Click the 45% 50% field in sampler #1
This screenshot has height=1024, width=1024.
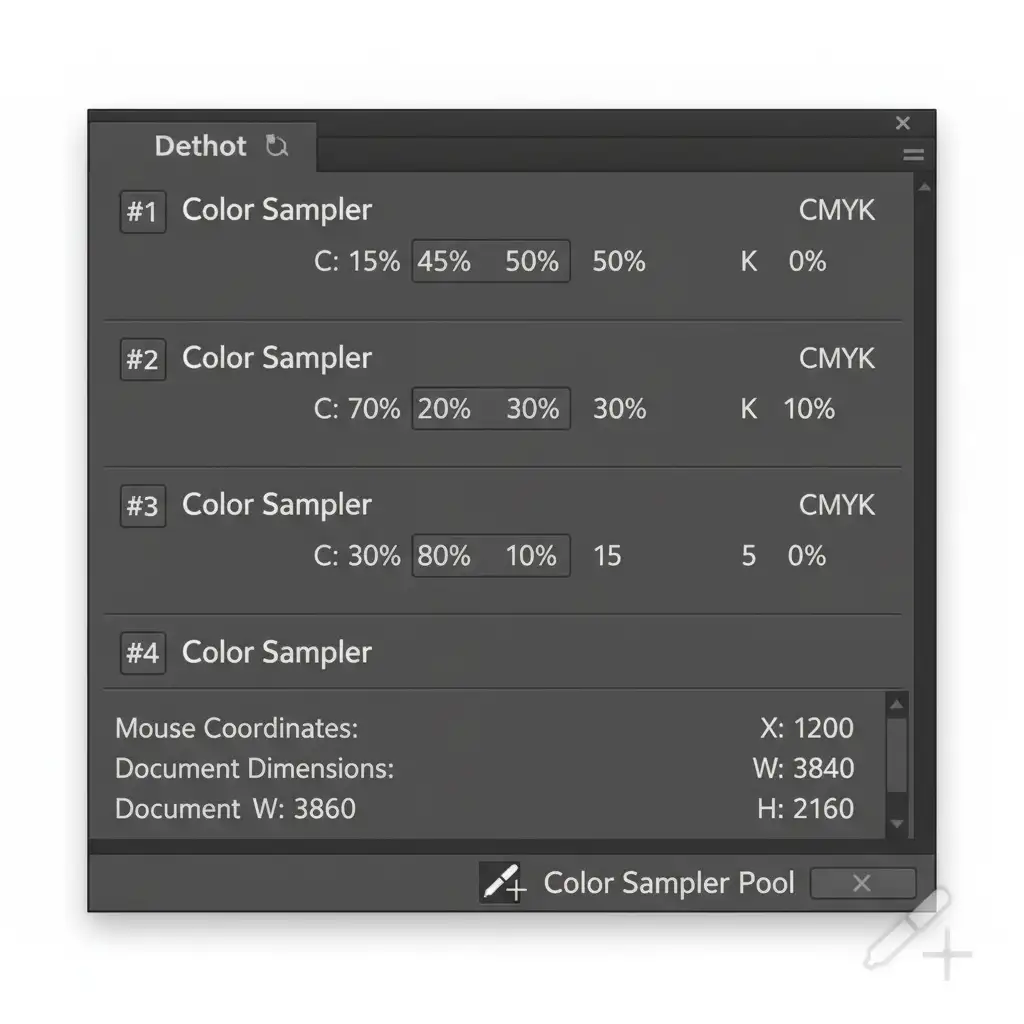click(x=490, y=262)
